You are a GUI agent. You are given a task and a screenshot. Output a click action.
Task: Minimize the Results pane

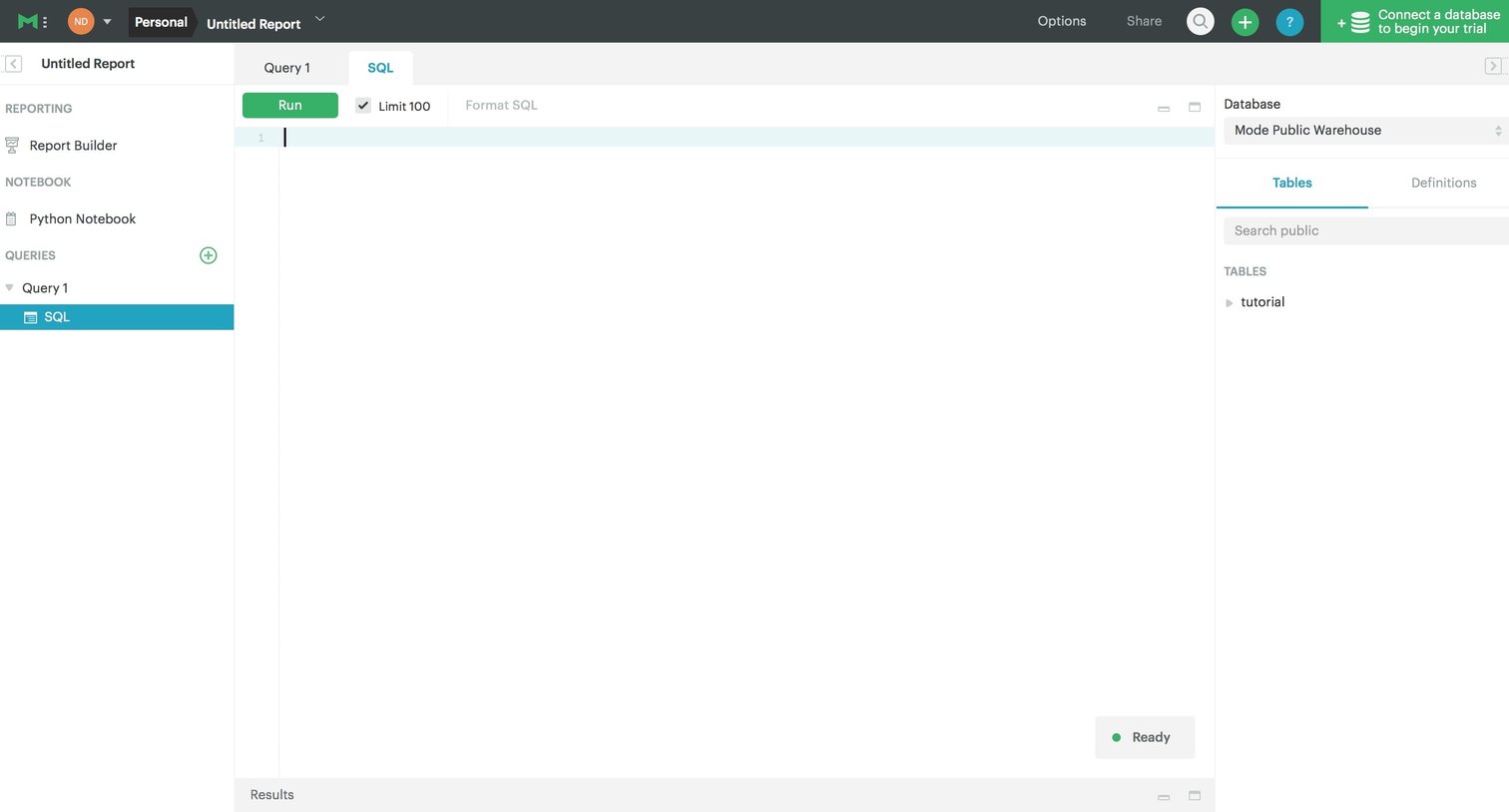coord(1164,797)
